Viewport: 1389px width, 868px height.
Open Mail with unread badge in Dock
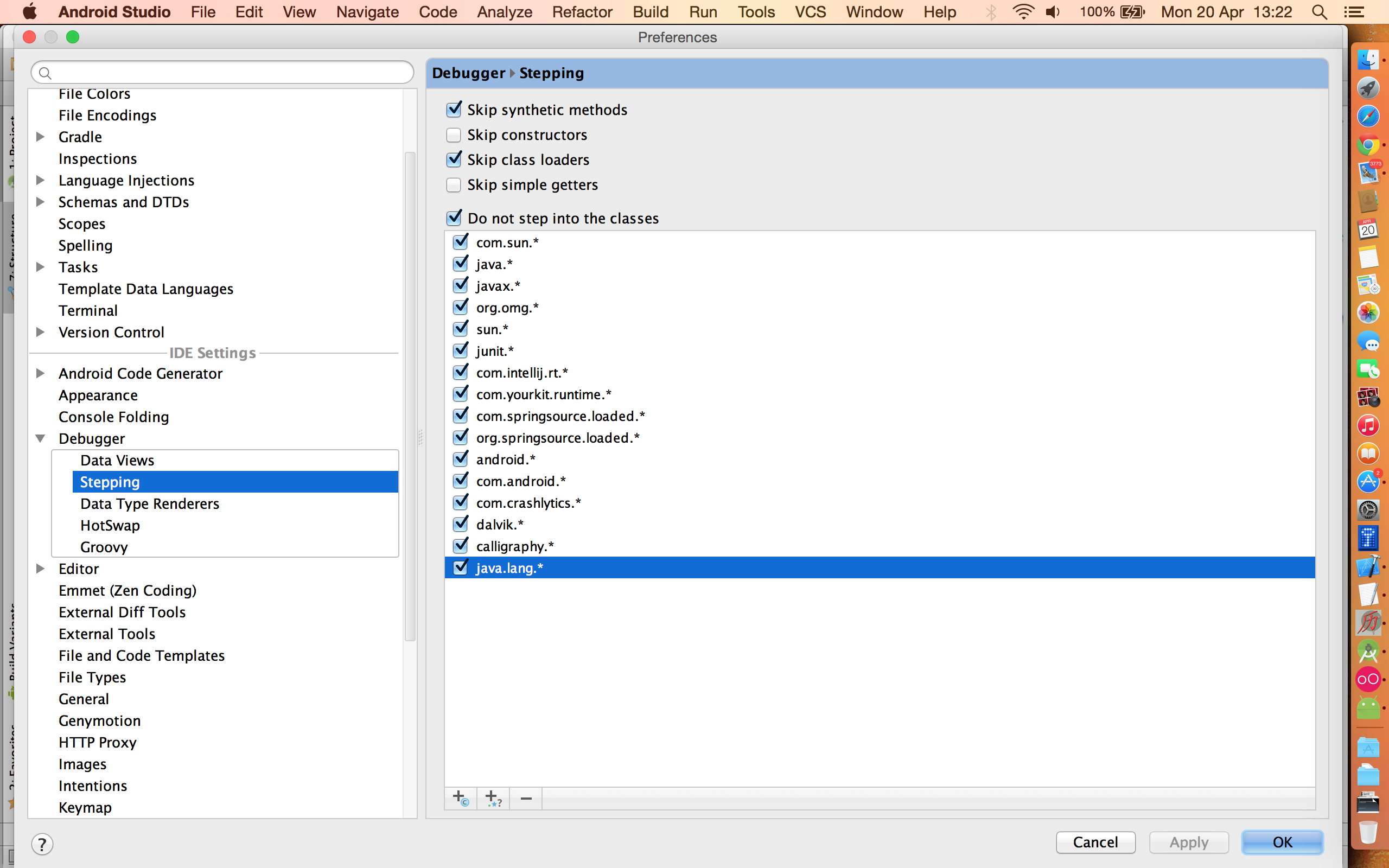1368,172
